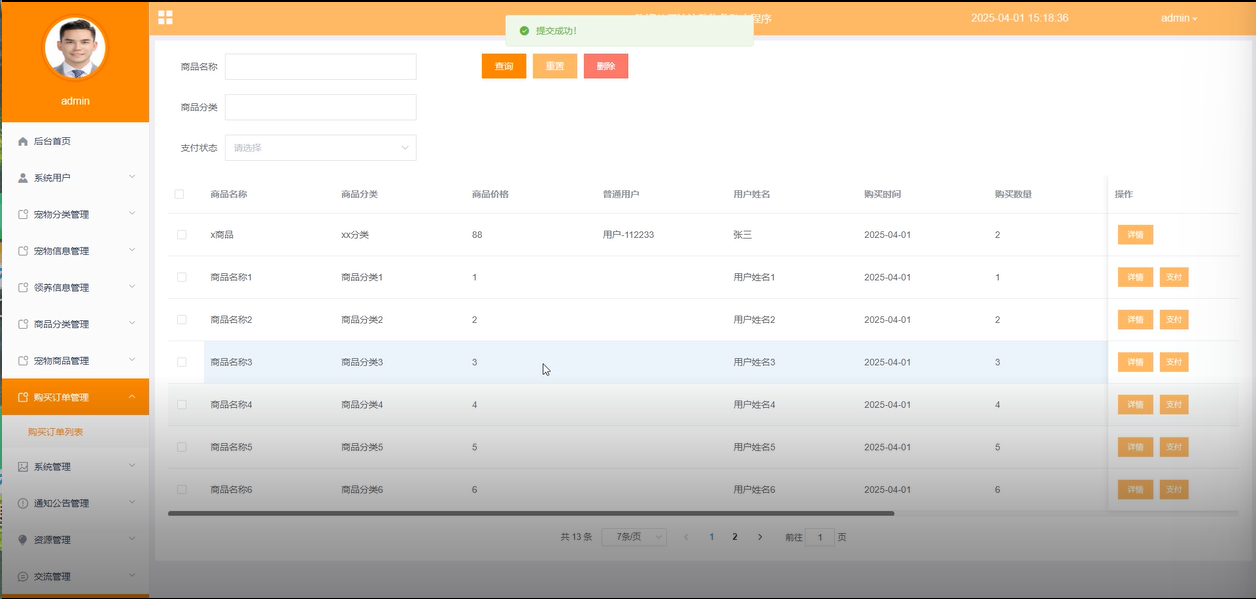Viewport: 1256px width, 599px height.
Task: Click the user icon beside 系统用户
Action: 23,178
